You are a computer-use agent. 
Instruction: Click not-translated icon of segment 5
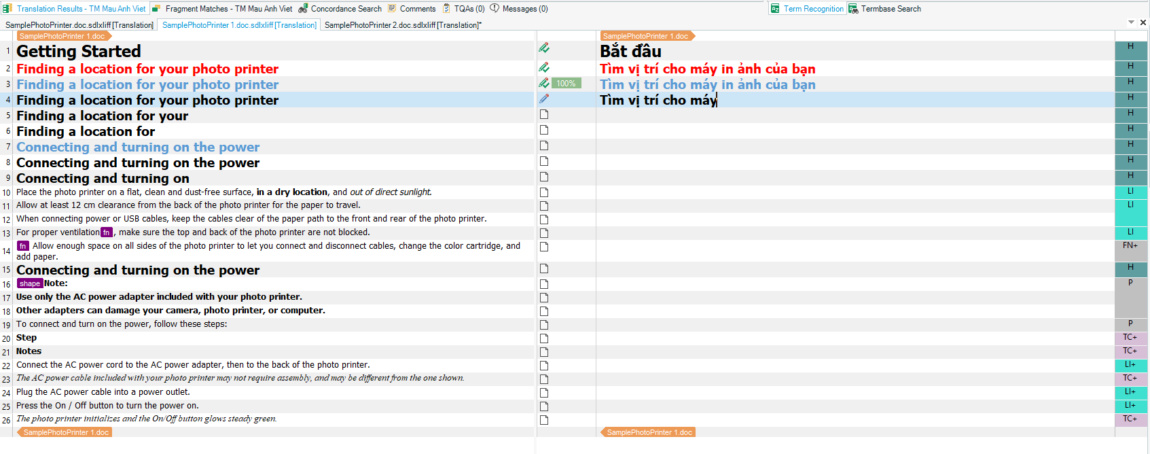point(544,114)
